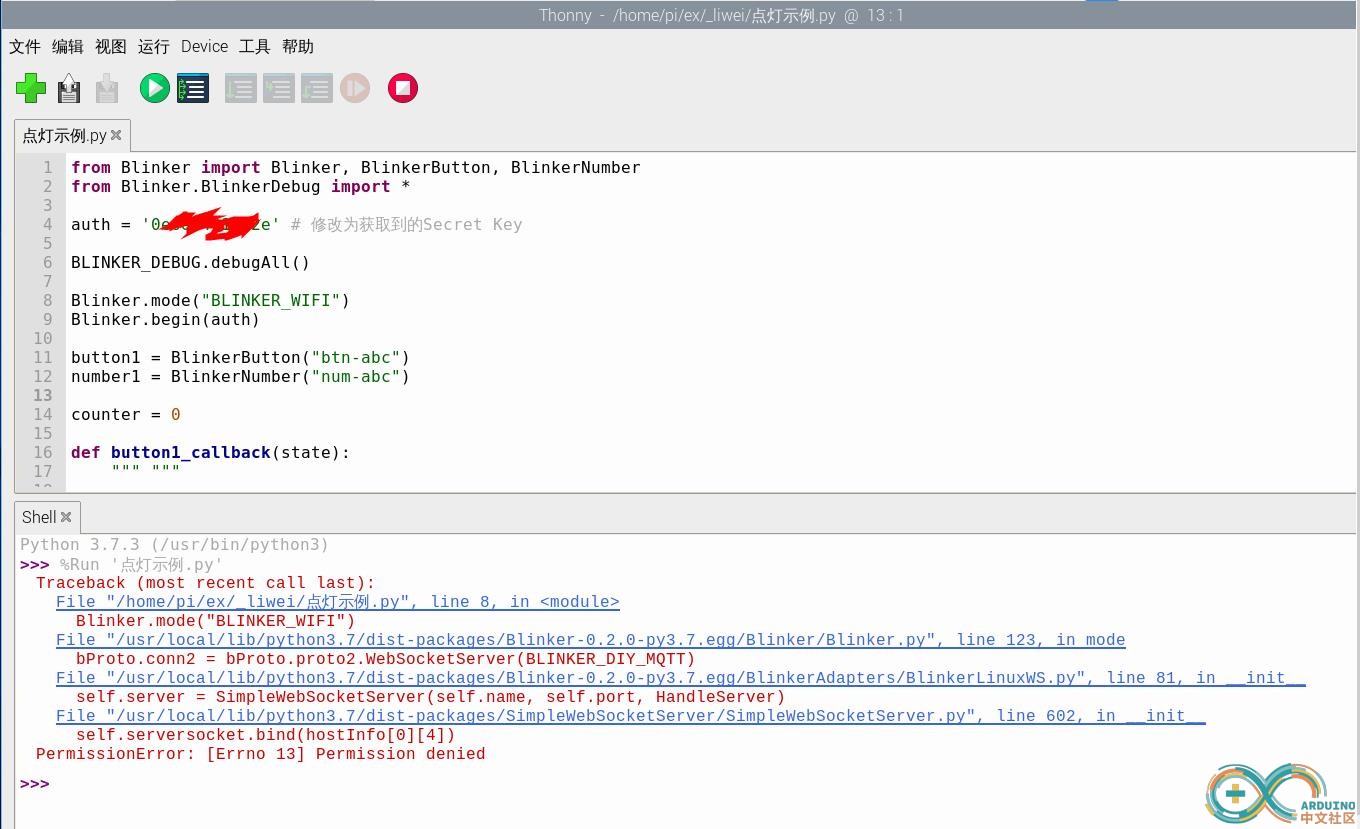Click line number 13 in the gutter
The image size is (1360, 829).
click(43, 395)
